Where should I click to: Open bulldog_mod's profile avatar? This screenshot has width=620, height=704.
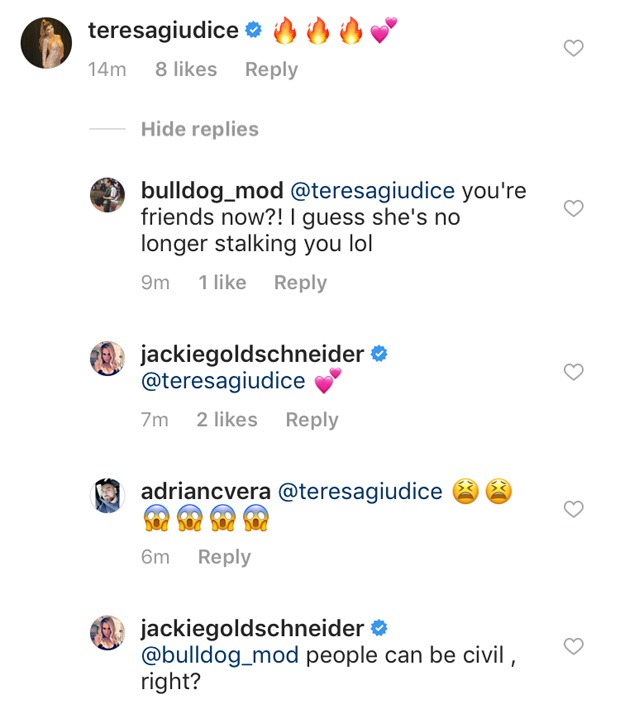[107, 195]
